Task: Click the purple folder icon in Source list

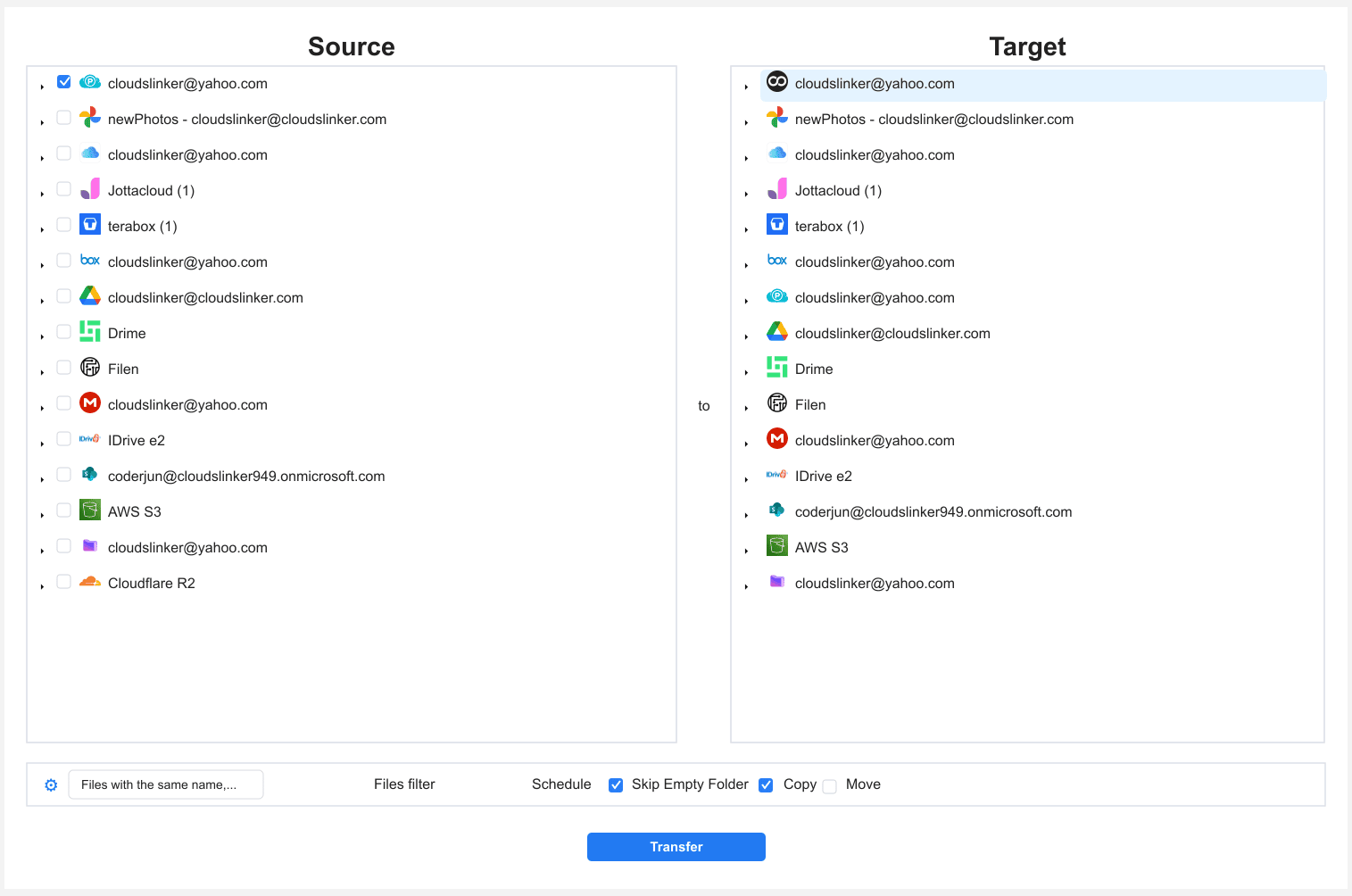Action: click(90, 545)
